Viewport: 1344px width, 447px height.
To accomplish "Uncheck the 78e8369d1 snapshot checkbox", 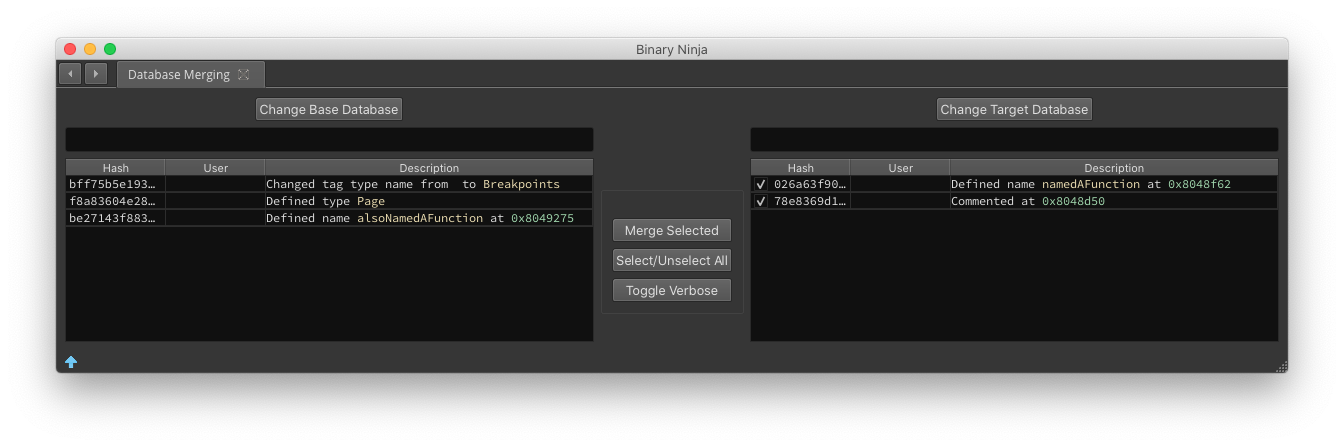I will click(x=761, y=201).
